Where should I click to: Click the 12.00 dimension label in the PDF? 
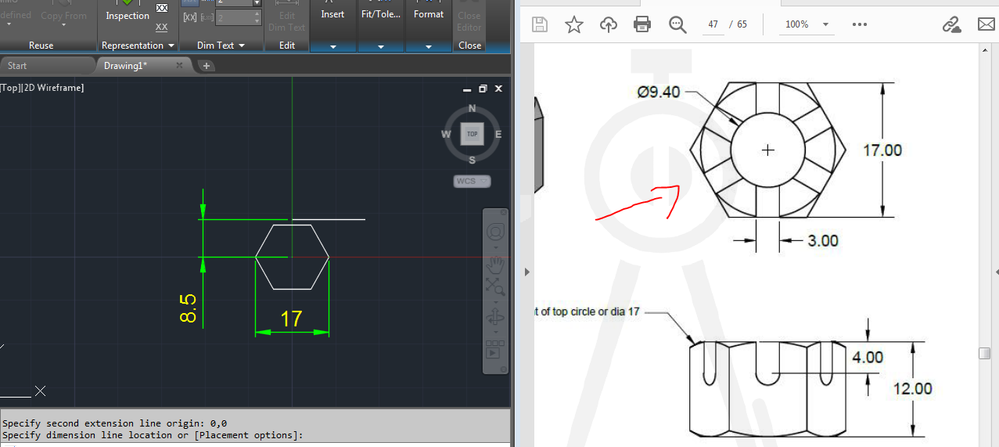pyautogui.click(x=912, y=388)
